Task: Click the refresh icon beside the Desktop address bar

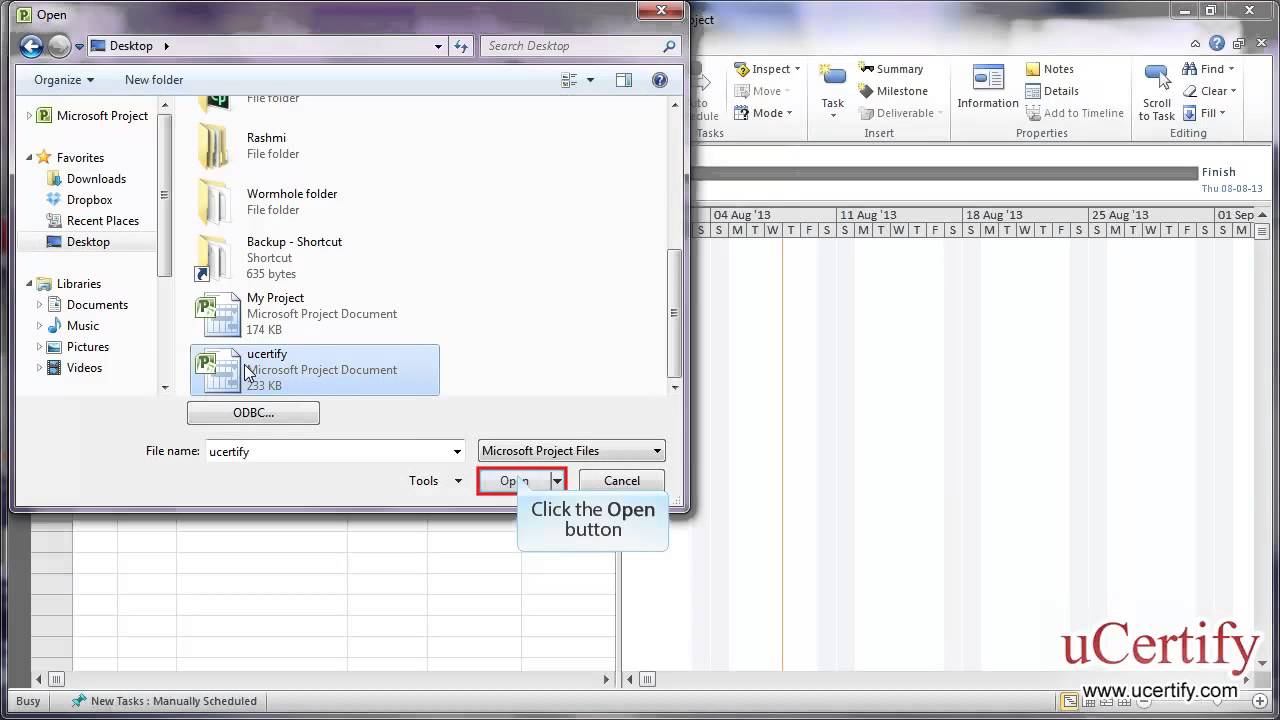Action: coord(461,46)
